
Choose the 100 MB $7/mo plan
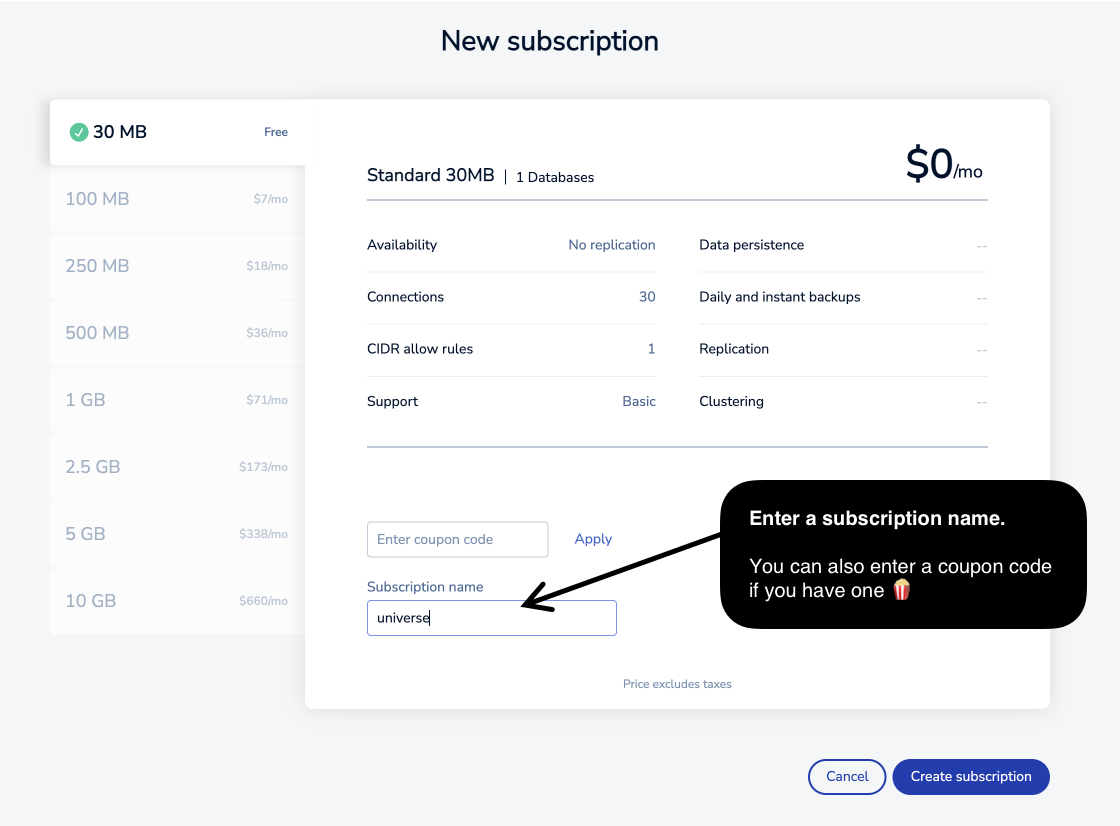pyautogui.click(x=178, y=199)
